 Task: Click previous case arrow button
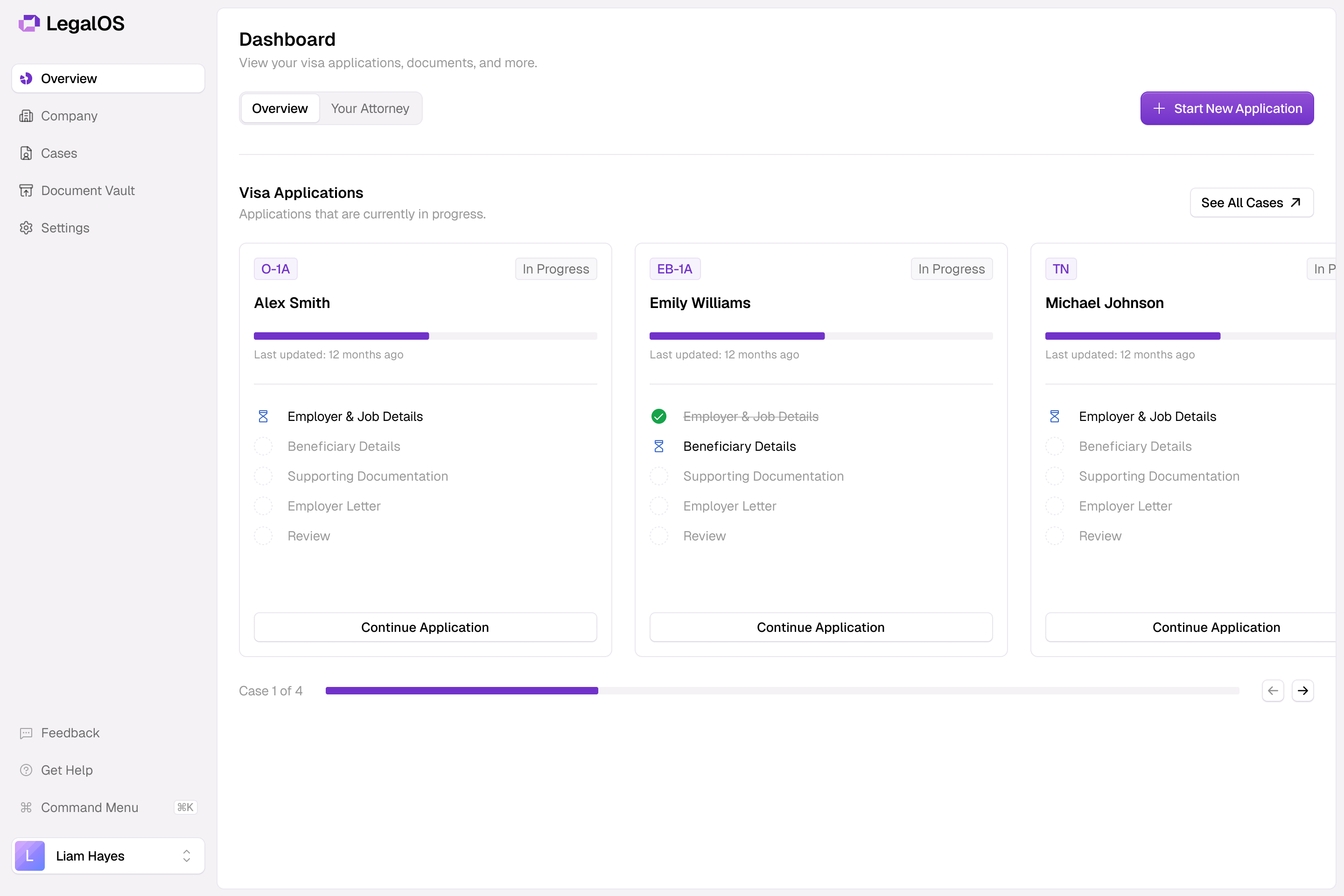tap(1273, 691)
